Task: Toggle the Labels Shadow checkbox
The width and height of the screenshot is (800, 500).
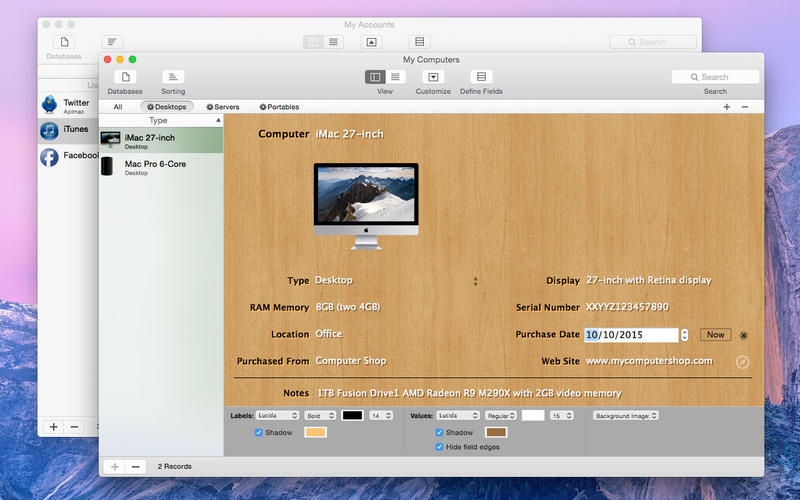Action: point(259,432)
